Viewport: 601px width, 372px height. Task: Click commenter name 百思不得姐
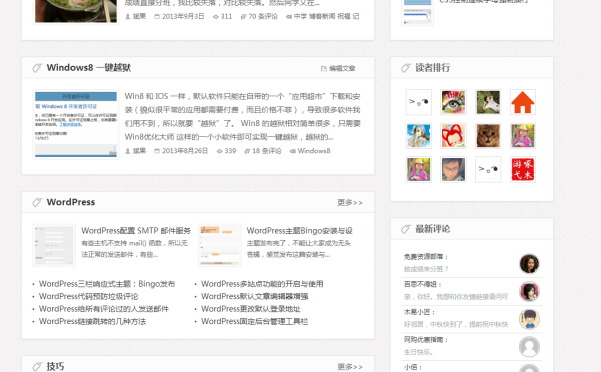(x=420, y=284)
